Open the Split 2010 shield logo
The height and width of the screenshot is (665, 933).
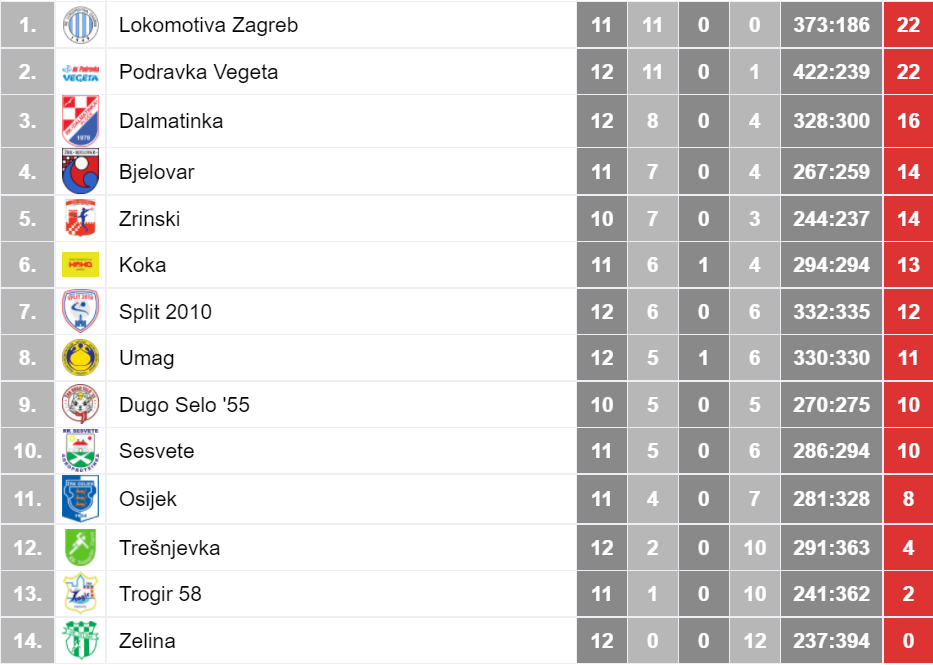(80, 311)
